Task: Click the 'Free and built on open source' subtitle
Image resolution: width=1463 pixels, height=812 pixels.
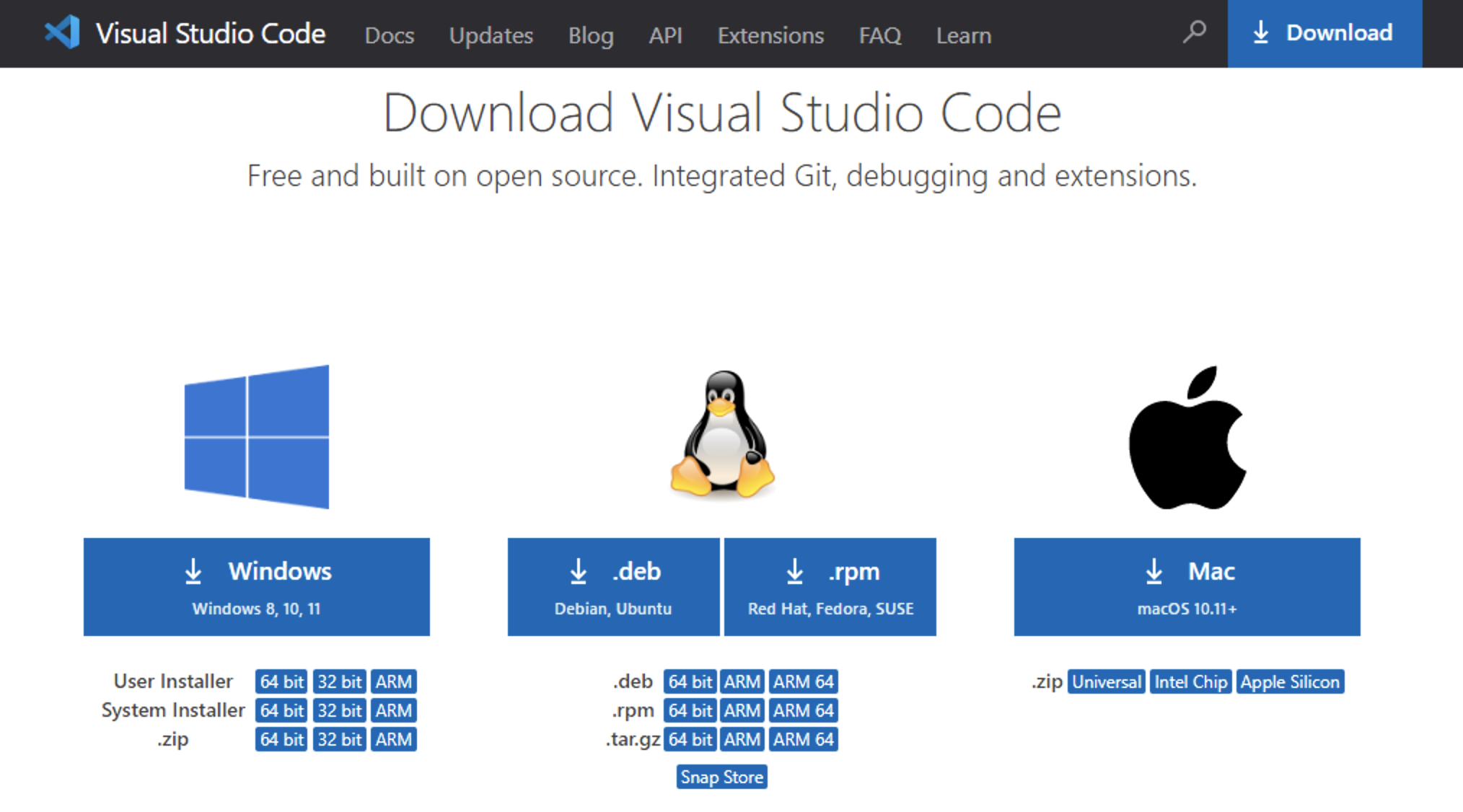Action: coord(722,175)
